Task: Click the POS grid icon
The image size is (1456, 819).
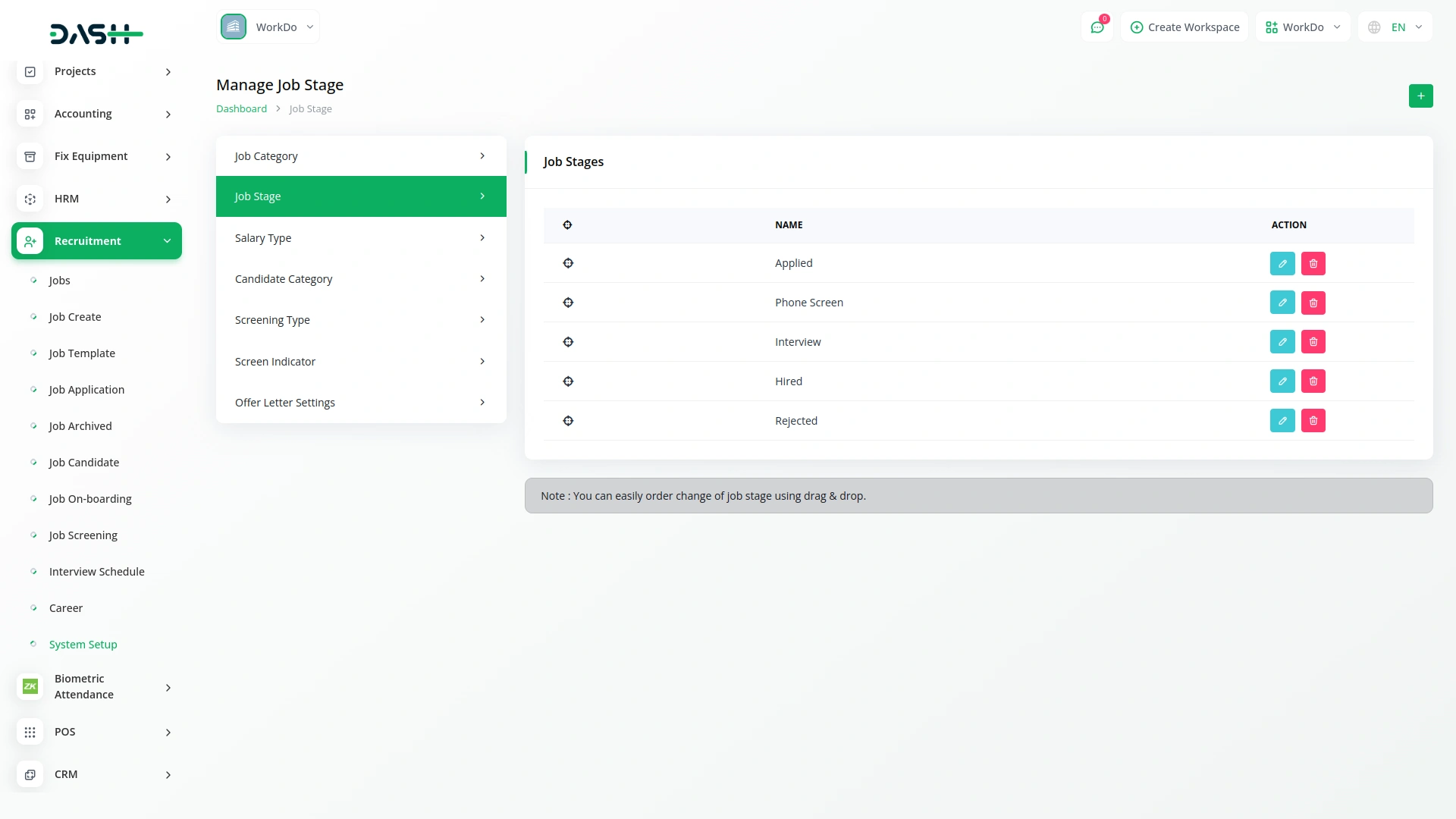Action: point(30,732)
